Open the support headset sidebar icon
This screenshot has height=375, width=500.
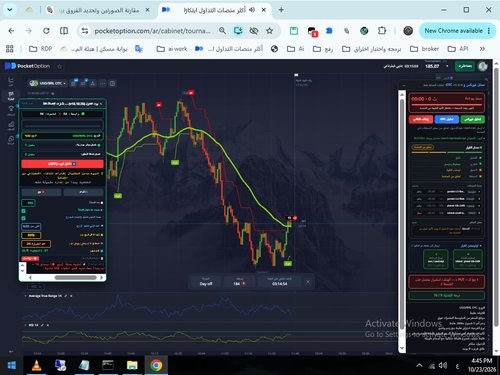click(x=11, y=140)
